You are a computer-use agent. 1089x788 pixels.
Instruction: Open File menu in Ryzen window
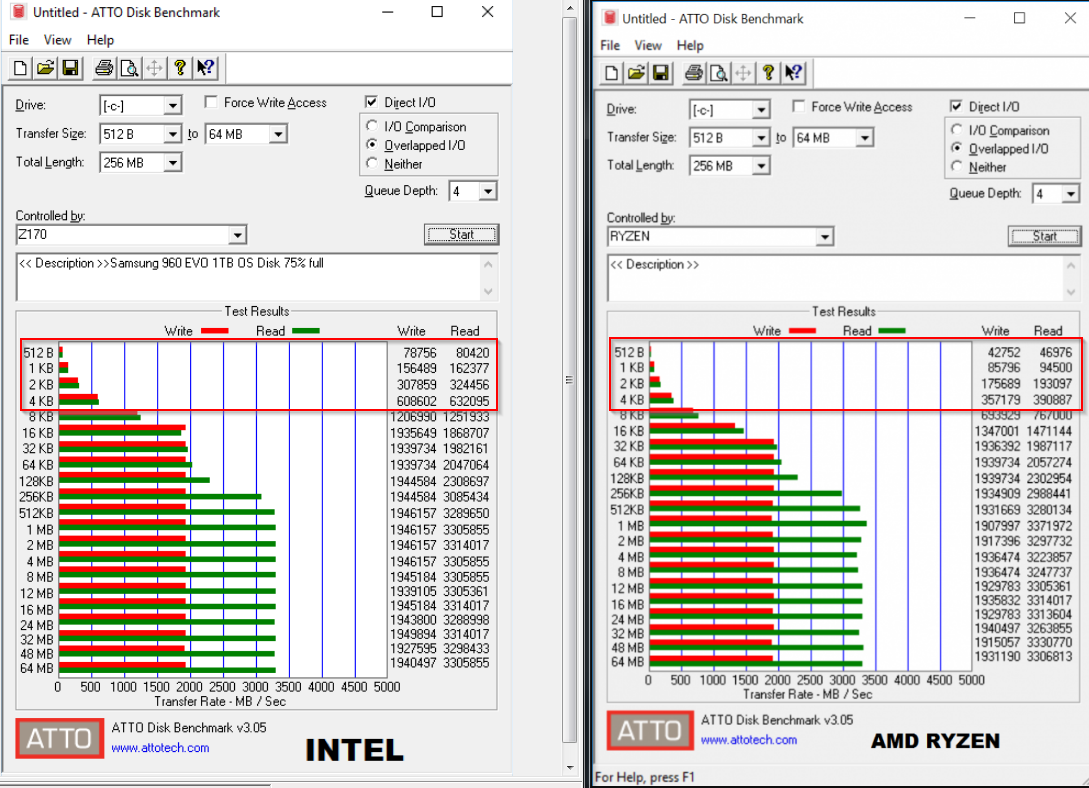[x=610, y=45]
